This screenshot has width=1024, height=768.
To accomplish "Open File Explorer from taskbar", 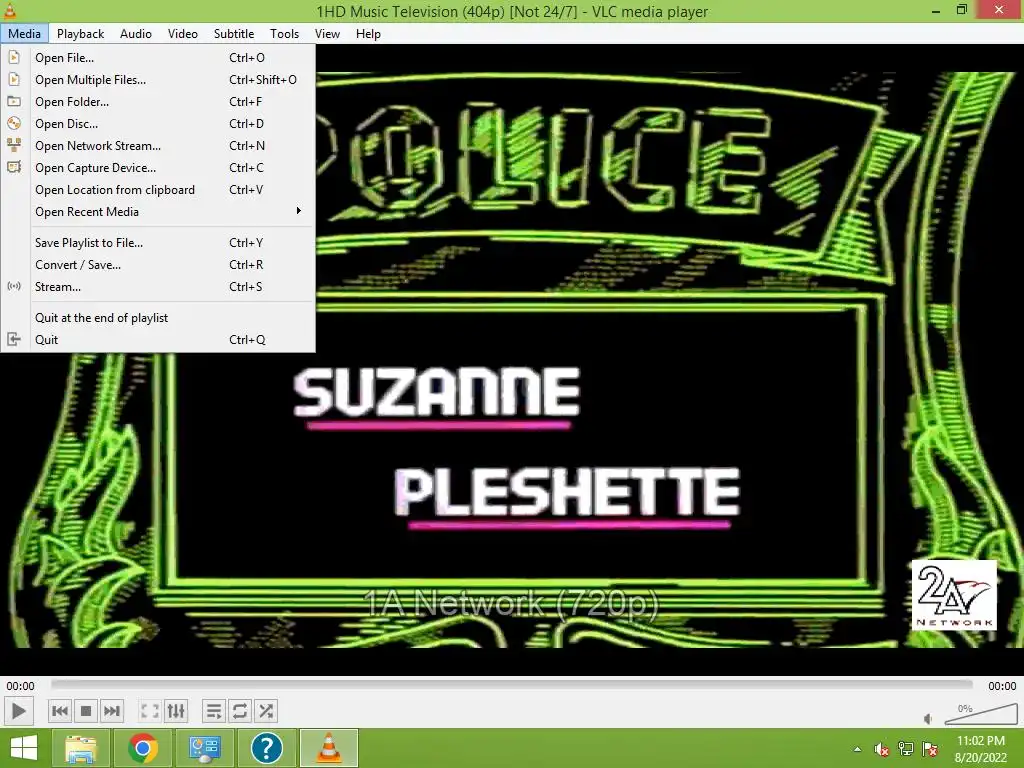I will click(81, 748).
